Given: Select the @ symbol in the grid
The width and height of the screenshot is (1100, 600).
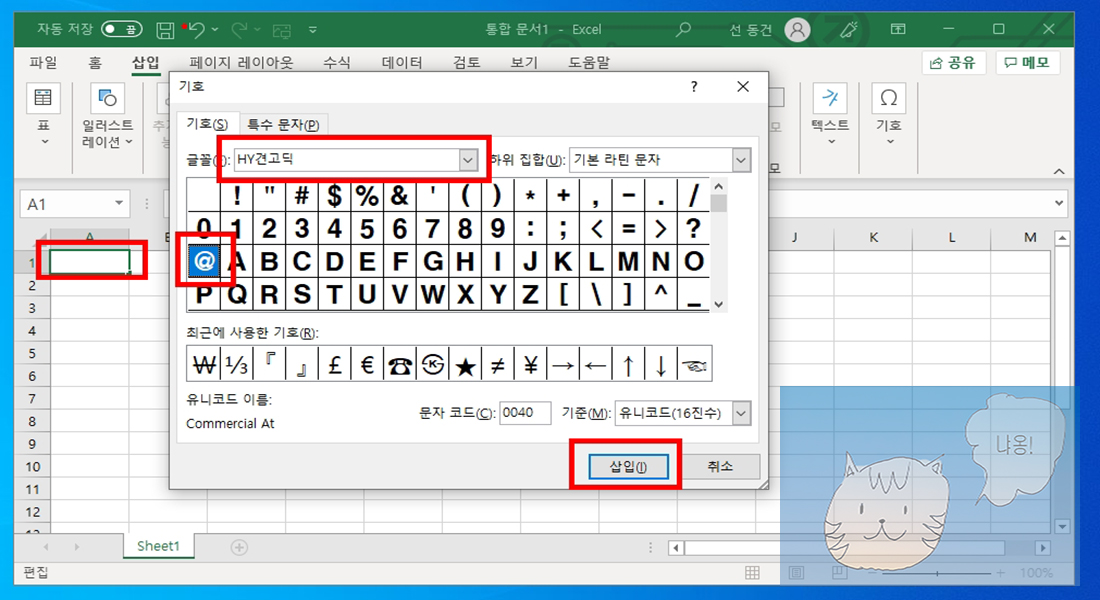Looking at the screenshot, I should [x=203, y=261].
